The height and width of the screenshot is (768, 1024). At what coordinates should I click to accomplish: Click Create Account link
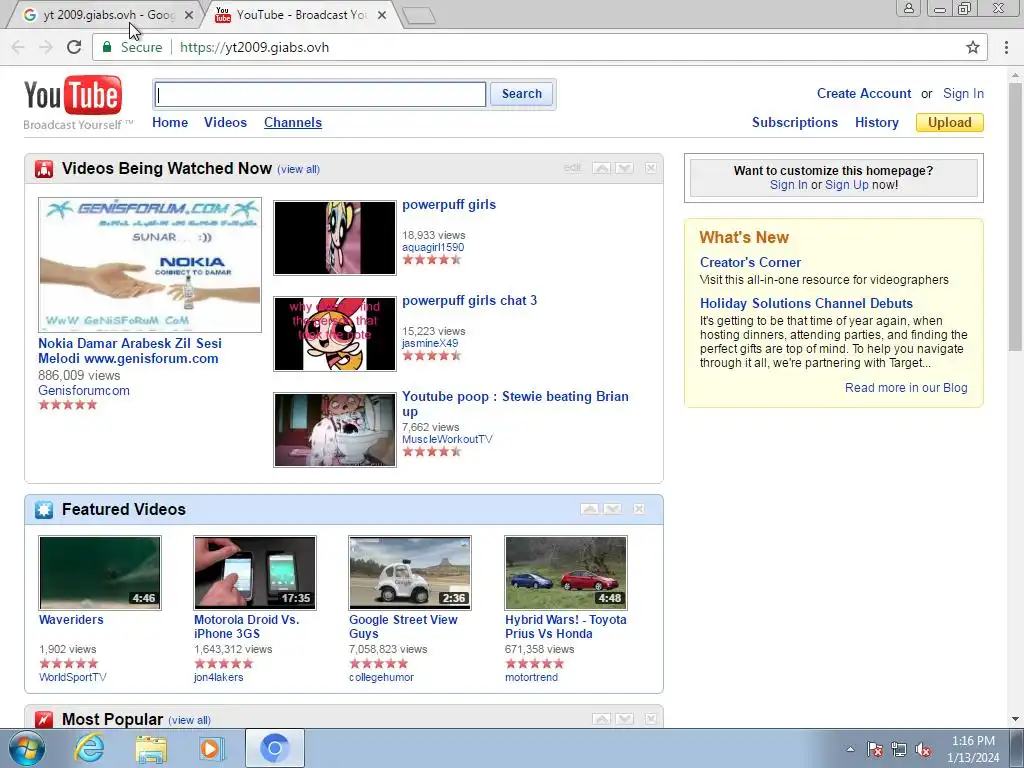point(863,93)
